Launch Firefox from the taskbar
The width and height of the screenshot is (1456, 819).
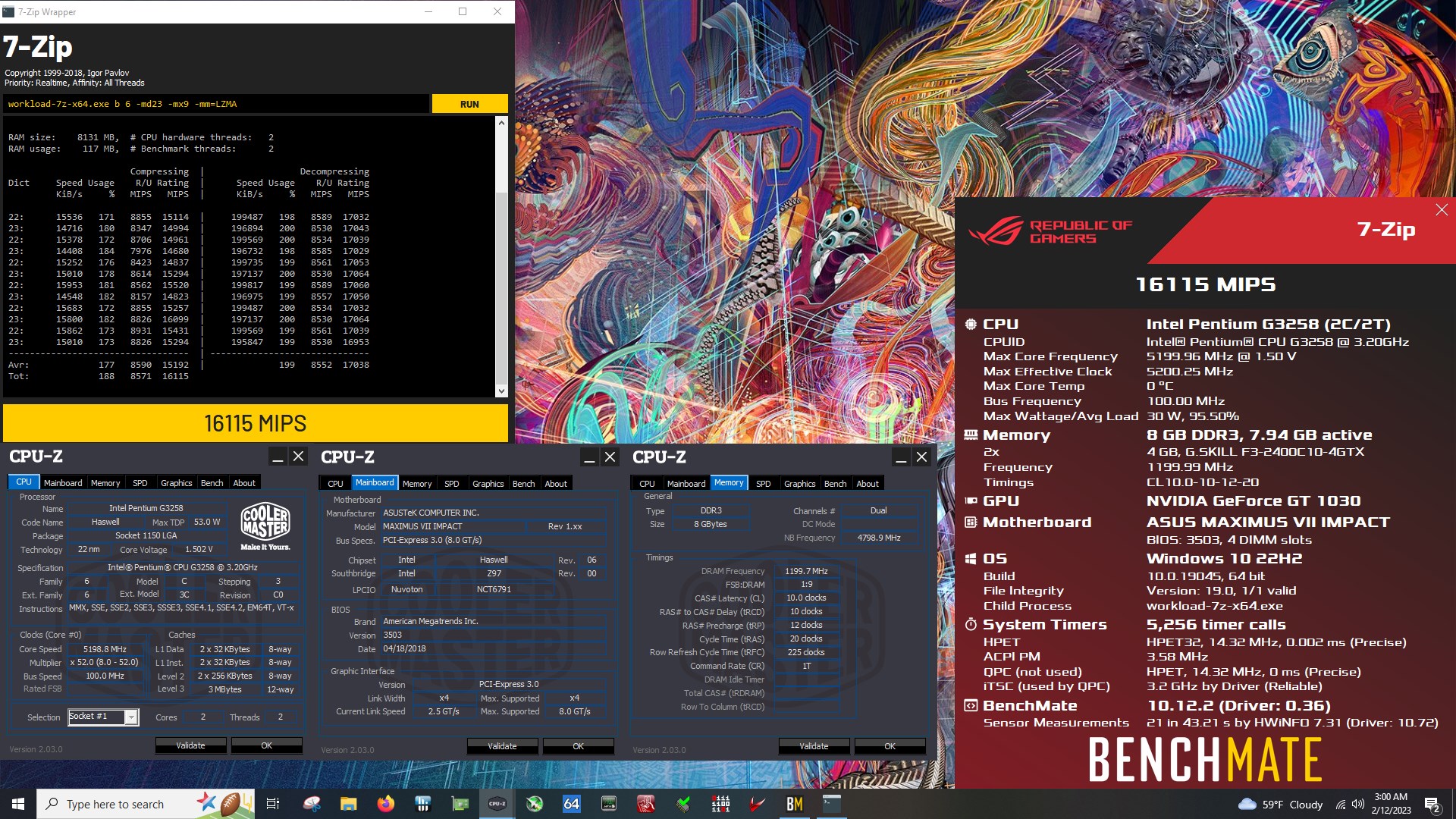click(385, 804)
